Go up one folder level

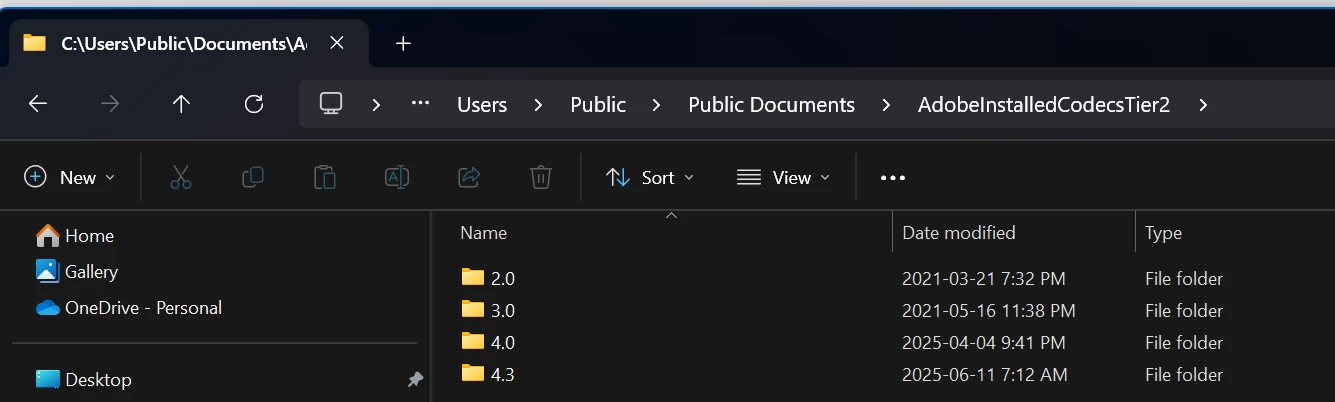tap(181, 104)
